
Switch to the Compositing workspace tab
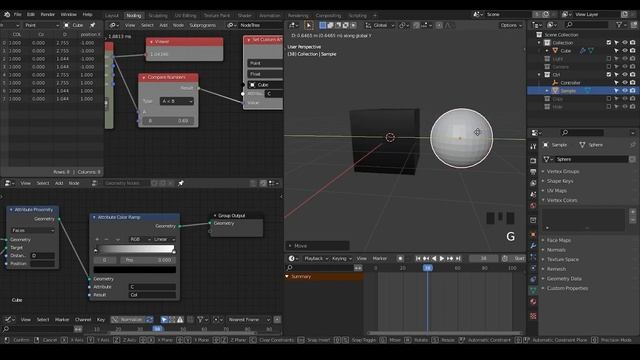coord(328,16)
